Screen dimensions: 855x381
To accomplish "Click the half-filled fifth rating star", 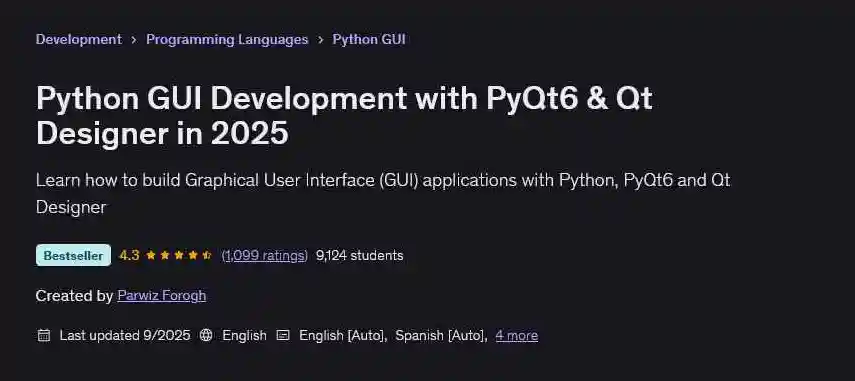I will point(207,255).
